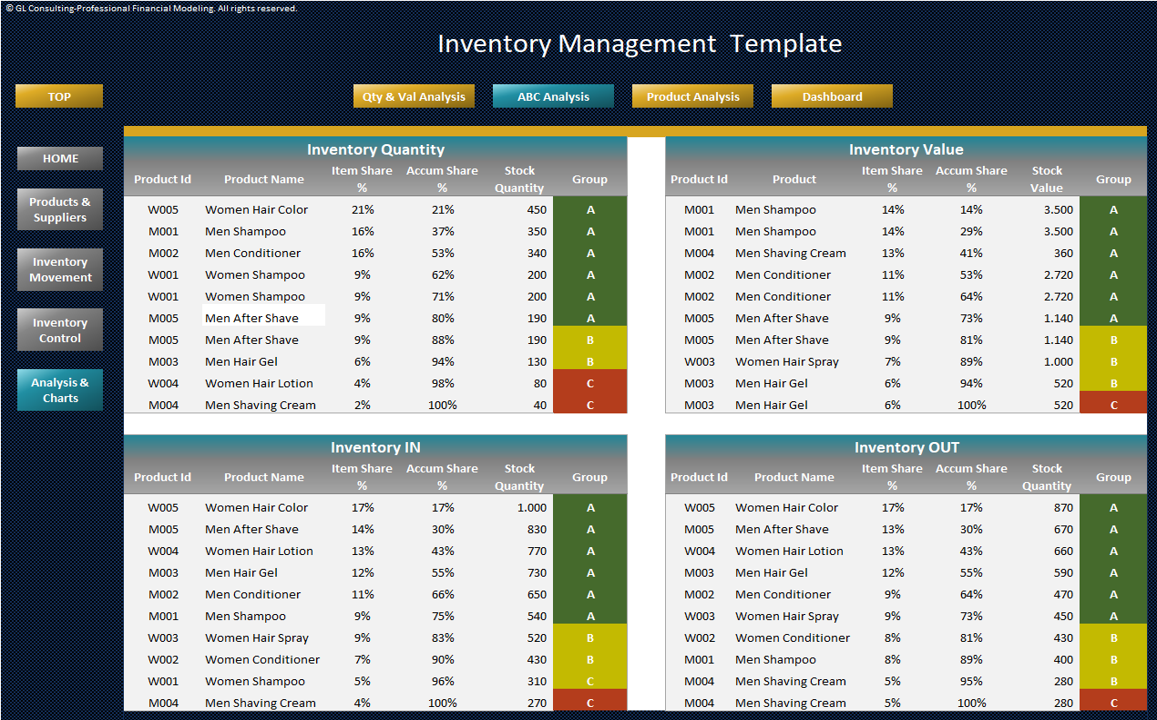This screenshot has width=1157, height=720.
Task: Switch to the ABC Analysis tab
Action: coord(553,97)
